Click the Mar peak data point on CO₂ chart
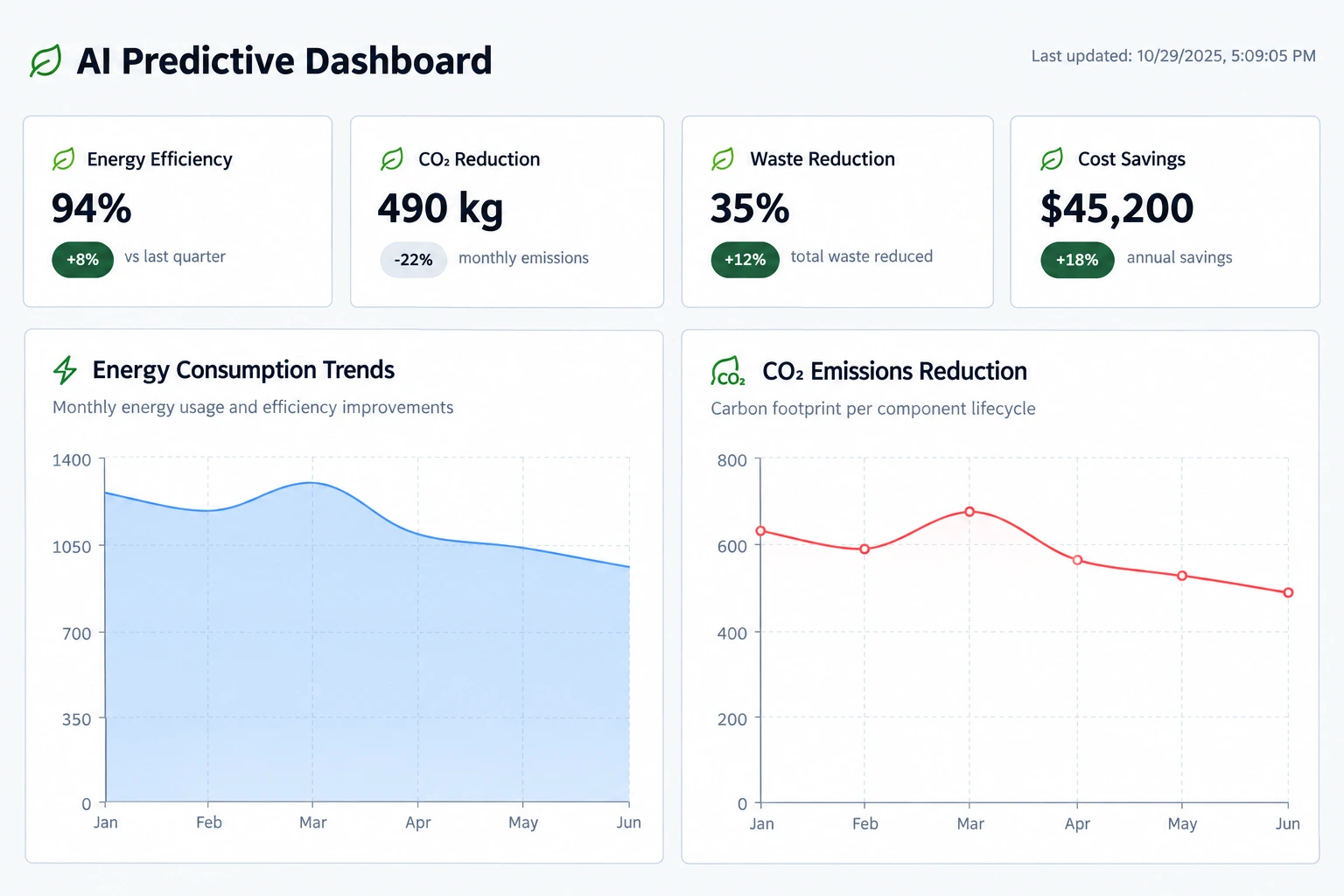Screen dimensions: 1344x896 coord(969,512)
